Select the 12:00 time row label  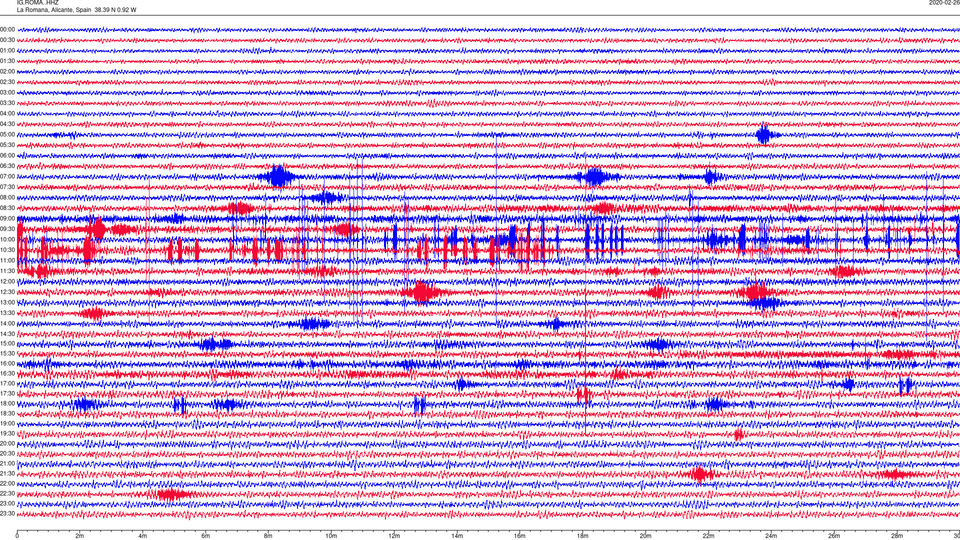[7, 282]
